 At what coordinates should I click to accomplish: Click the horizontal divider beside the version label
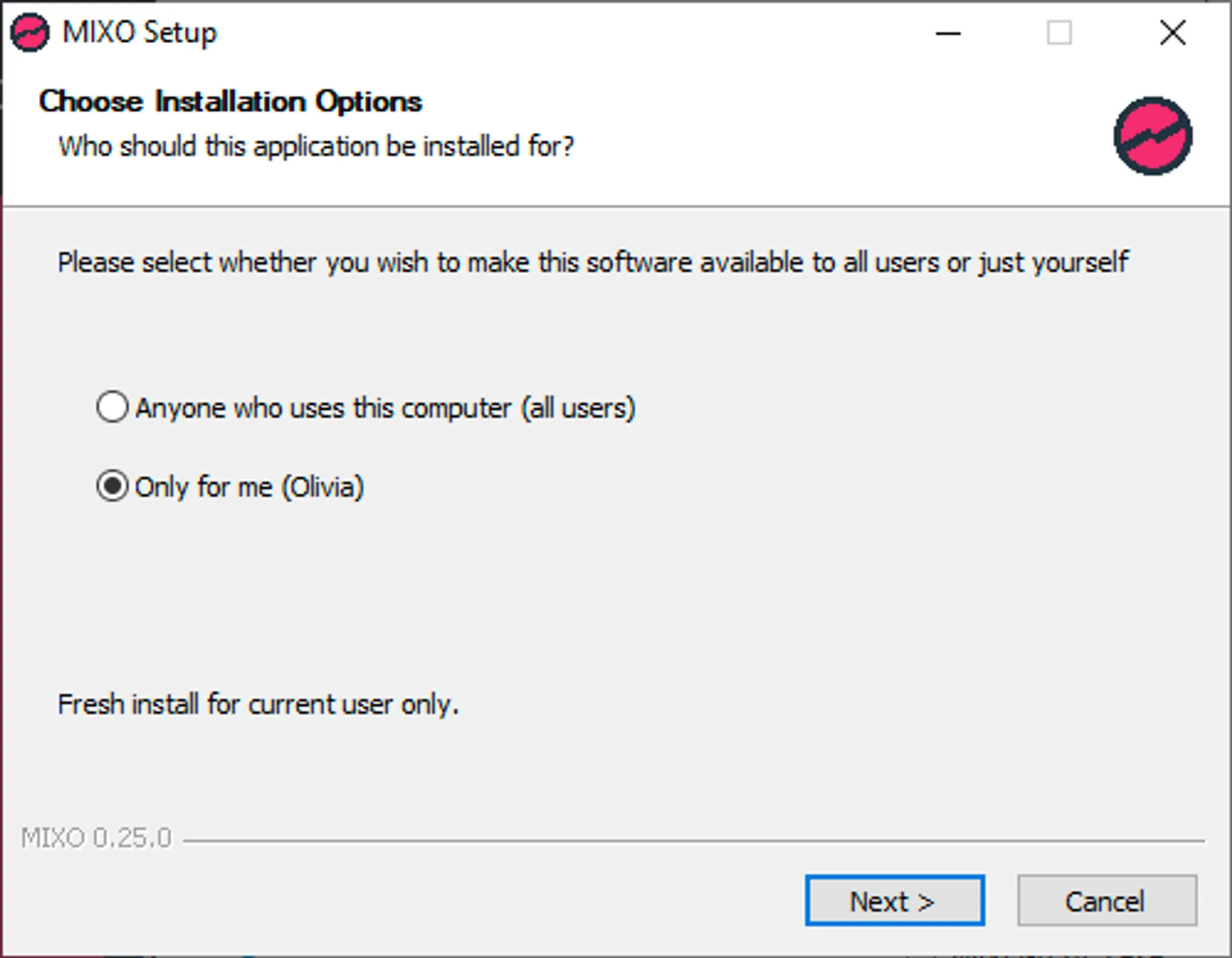pyautogui.click(x=693, y=840)
